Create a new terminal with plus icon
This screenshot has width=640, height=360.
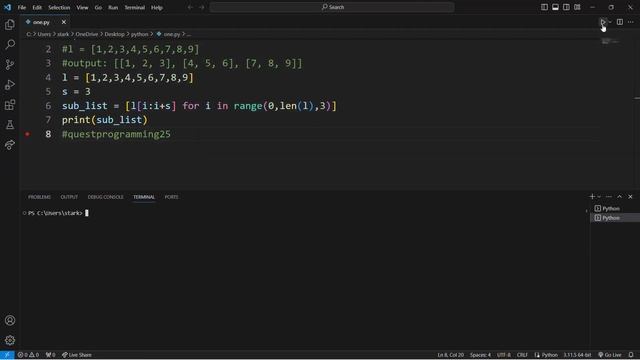click(592, 197)
